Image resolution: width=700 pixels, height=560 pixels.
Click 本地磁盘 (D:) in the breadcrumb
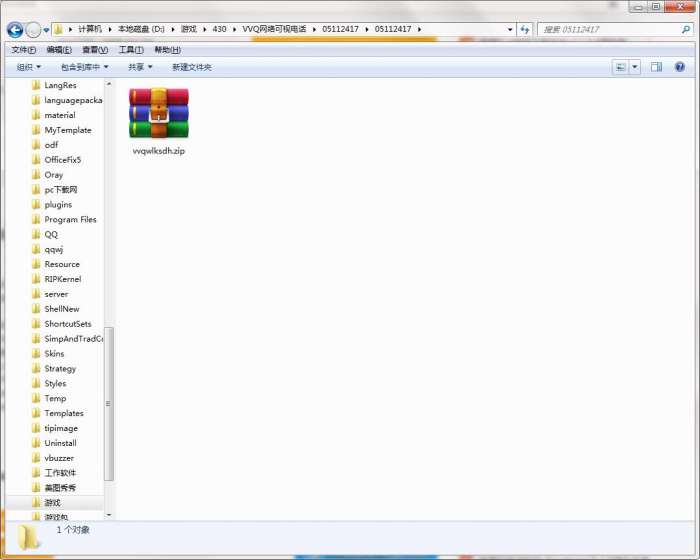141,29
